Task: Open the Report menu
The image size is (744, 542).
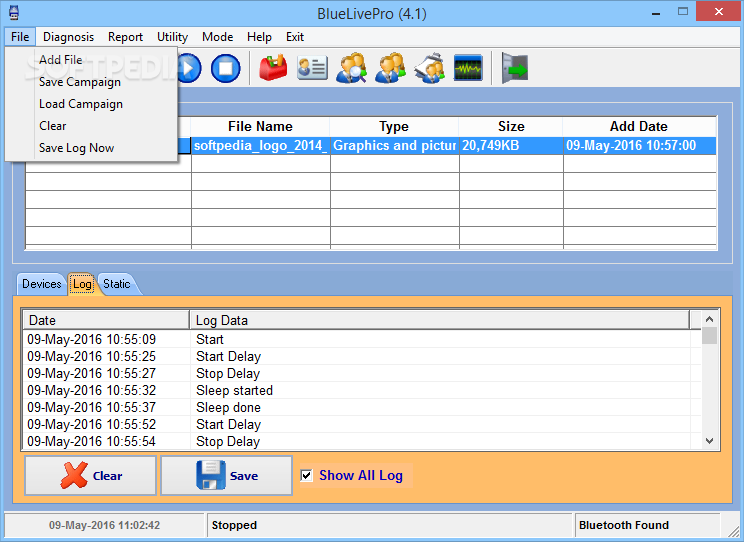Action: pyautogui.click(x=125, y=37)
